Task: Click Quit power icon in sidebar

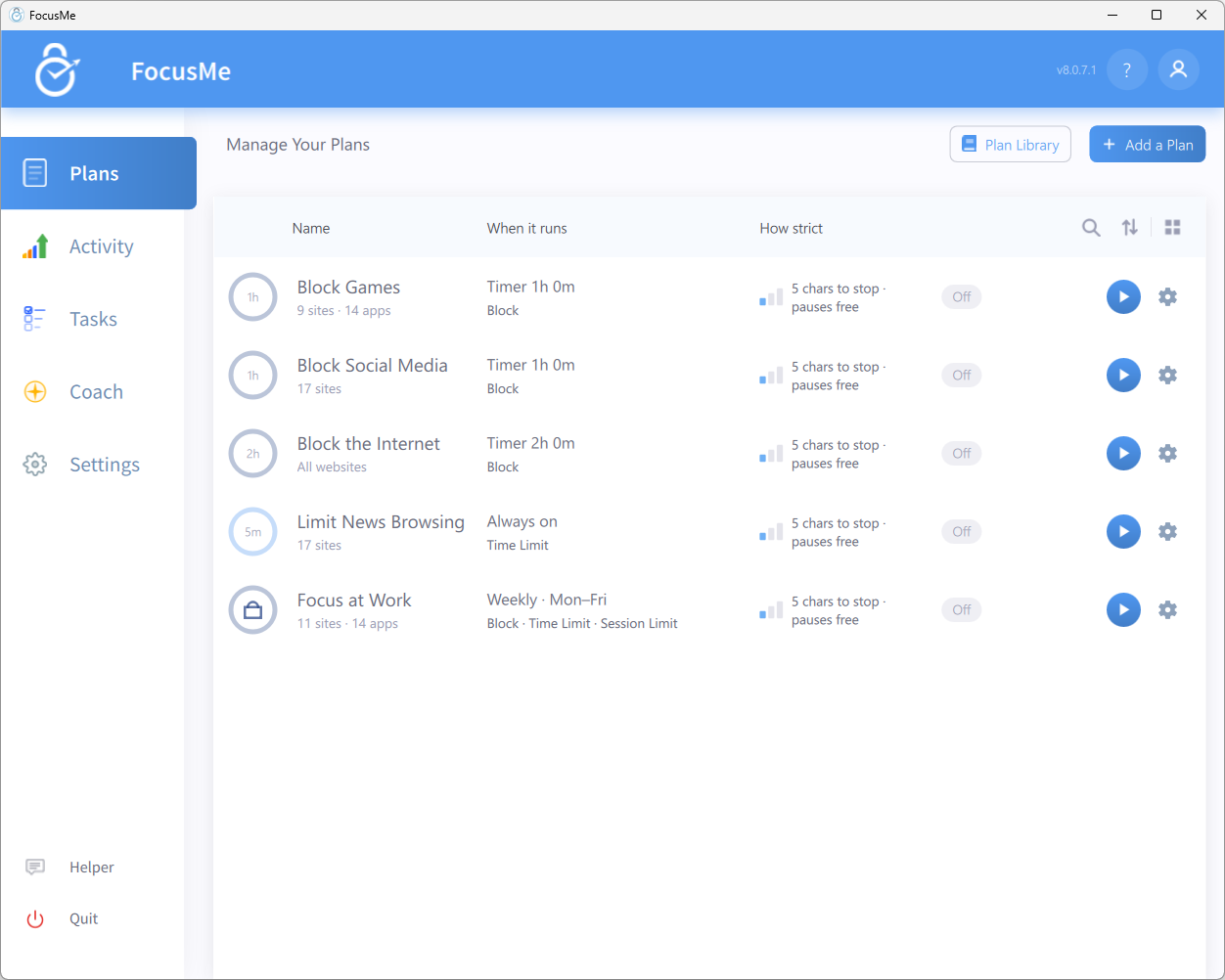Action: coord(35,918)
